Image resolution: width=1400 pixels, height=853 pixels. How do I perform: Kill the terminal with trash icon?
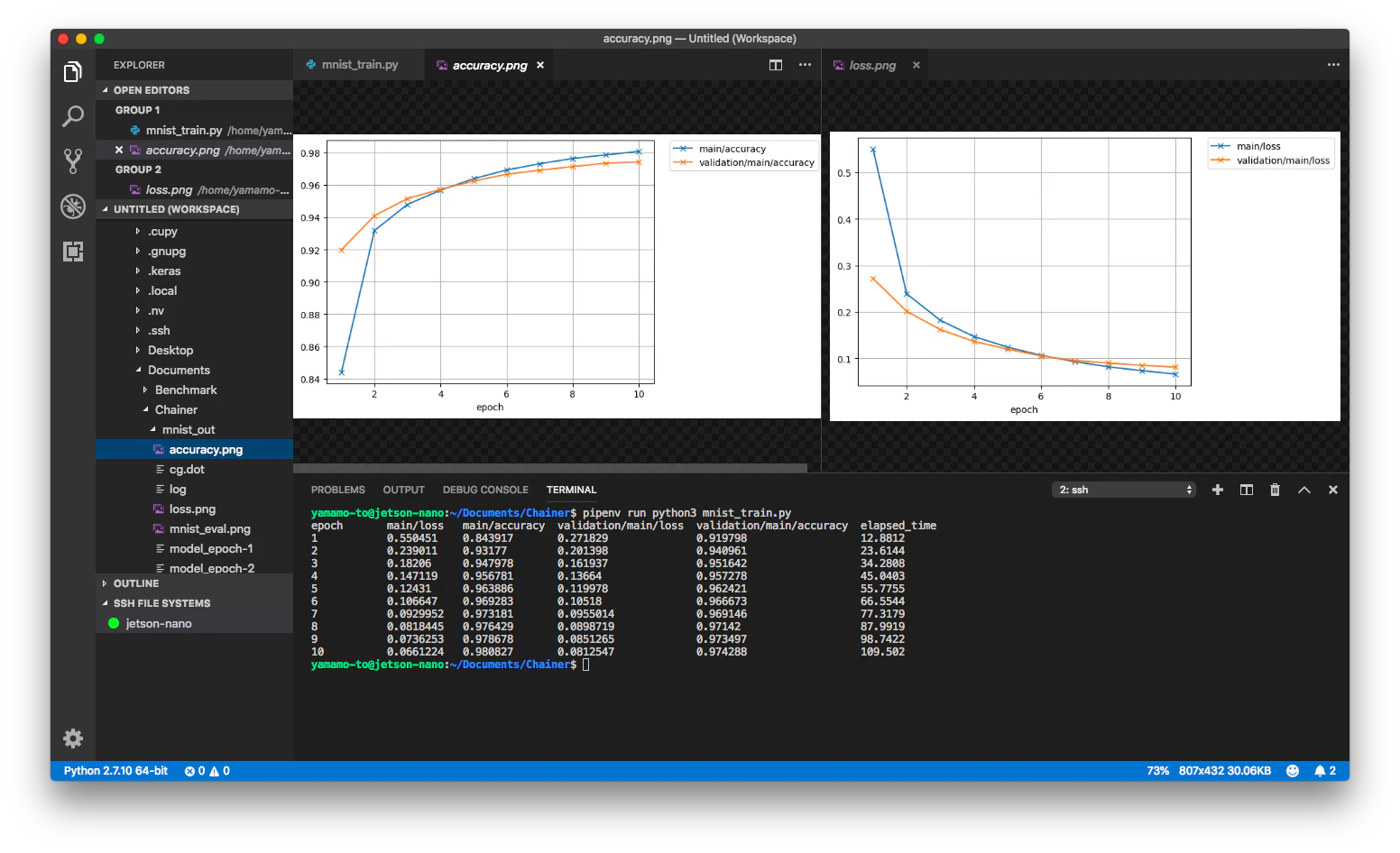(1275, 490)
